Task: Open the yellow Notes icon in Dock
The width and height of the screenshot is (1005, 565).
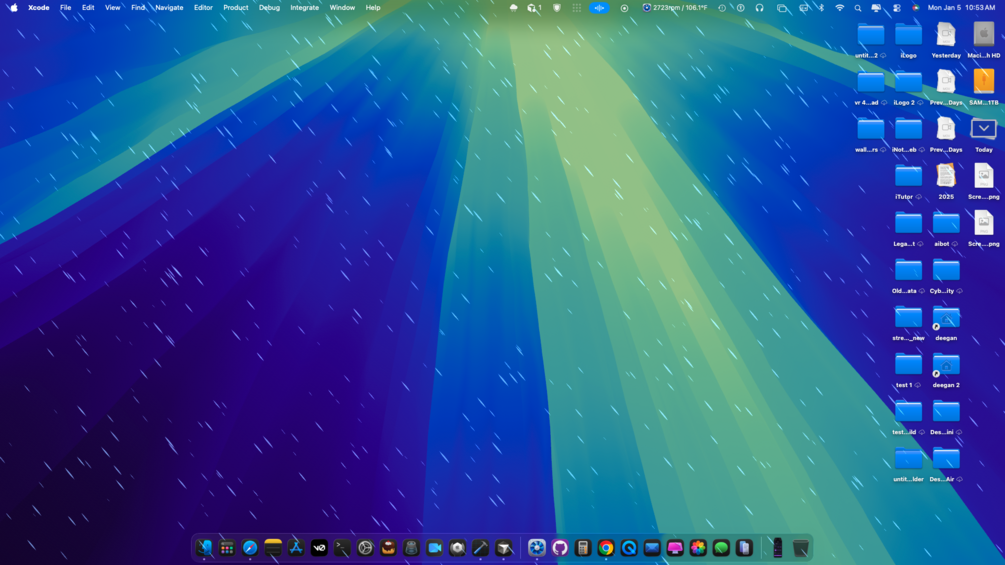Action: (273, 548)
